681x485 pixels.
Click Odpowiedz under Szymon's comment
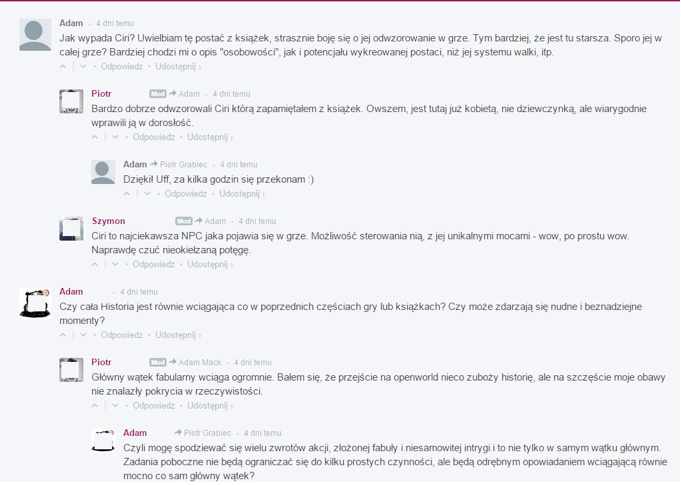point(153,264)
